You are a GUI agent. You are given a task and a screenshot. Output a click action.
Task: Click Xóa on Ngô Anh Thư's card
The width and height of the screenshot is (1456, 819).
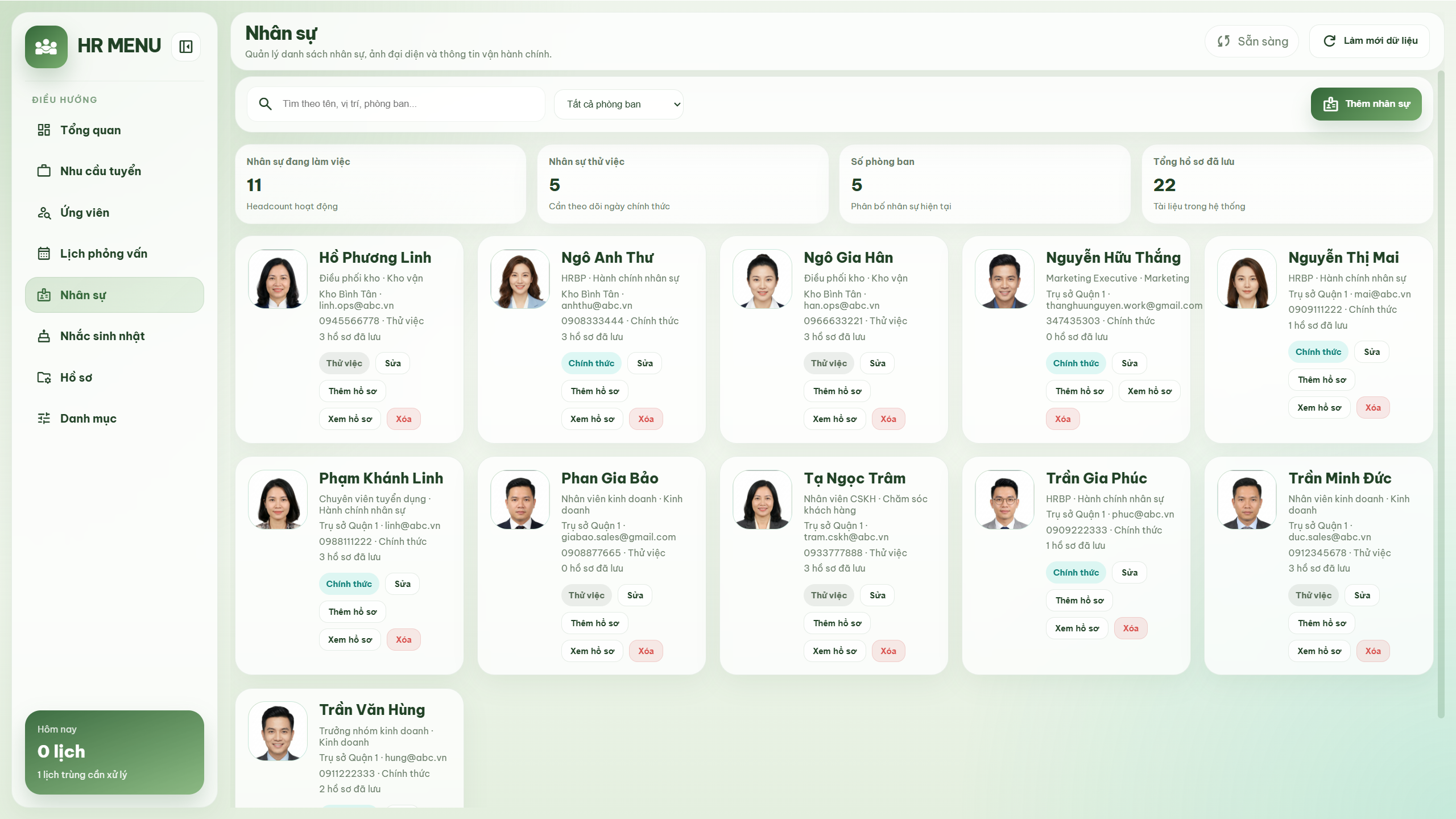tap(646, 419)
